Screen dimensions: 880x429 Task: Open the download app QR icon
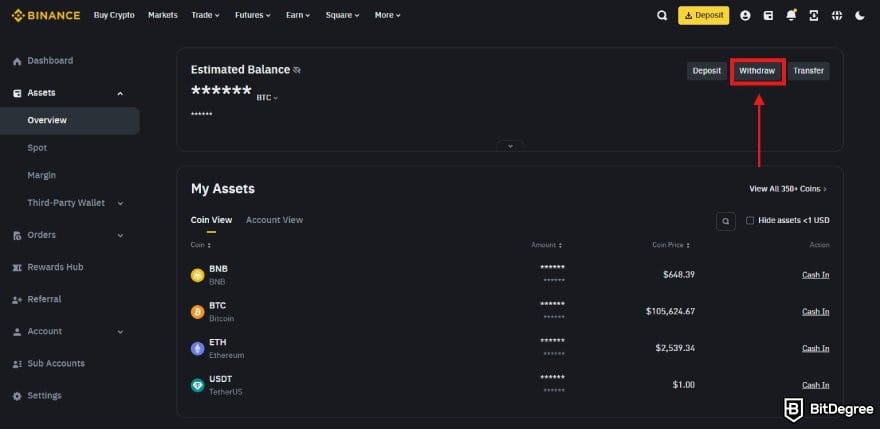click(x=814, y=16)
